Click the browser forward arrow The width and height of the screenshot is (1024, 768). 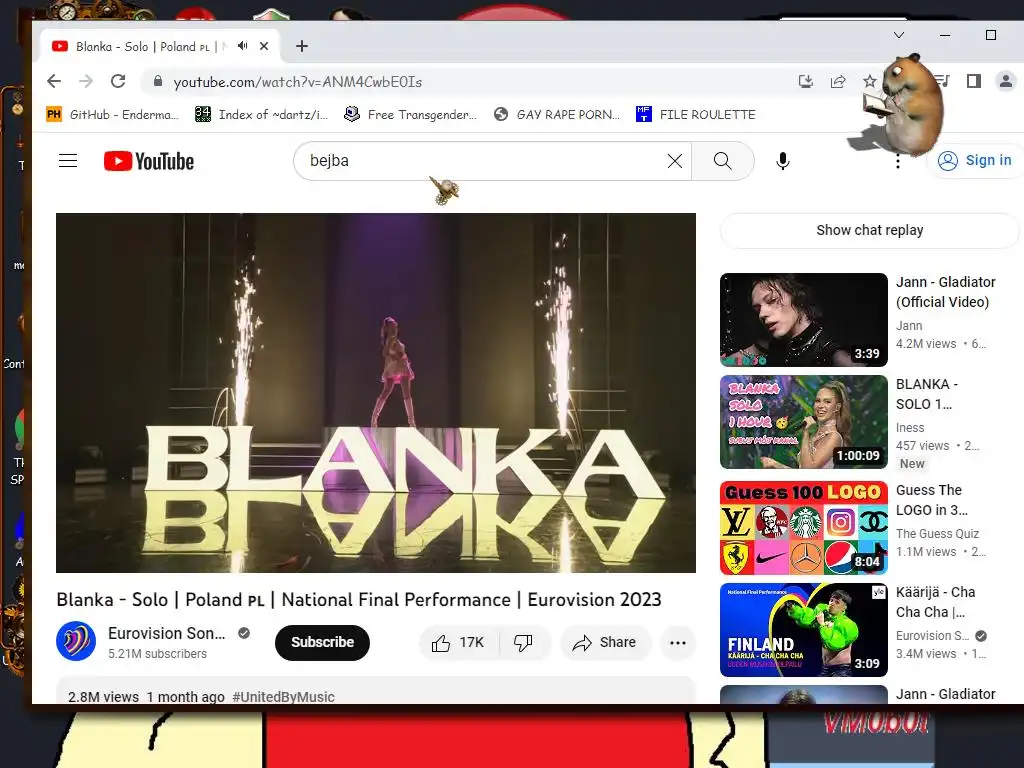86,82
